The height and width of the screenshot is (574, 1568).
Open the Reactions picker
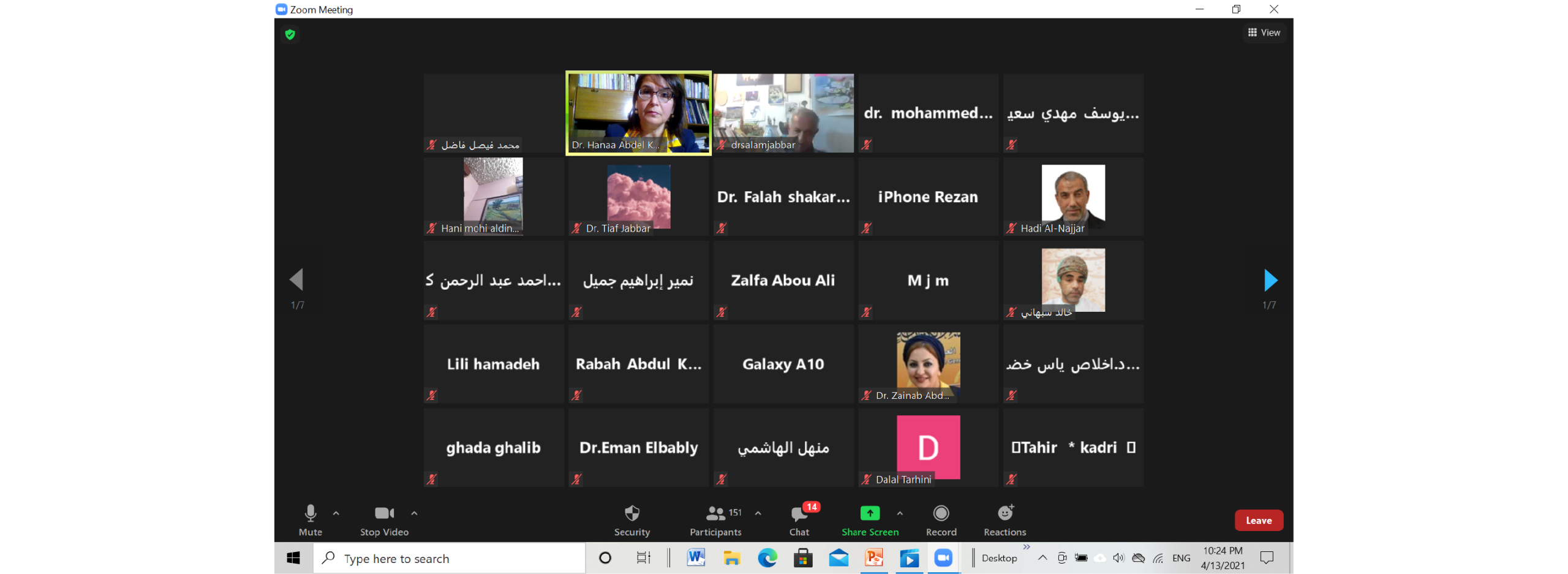[x=1005, y=519]
